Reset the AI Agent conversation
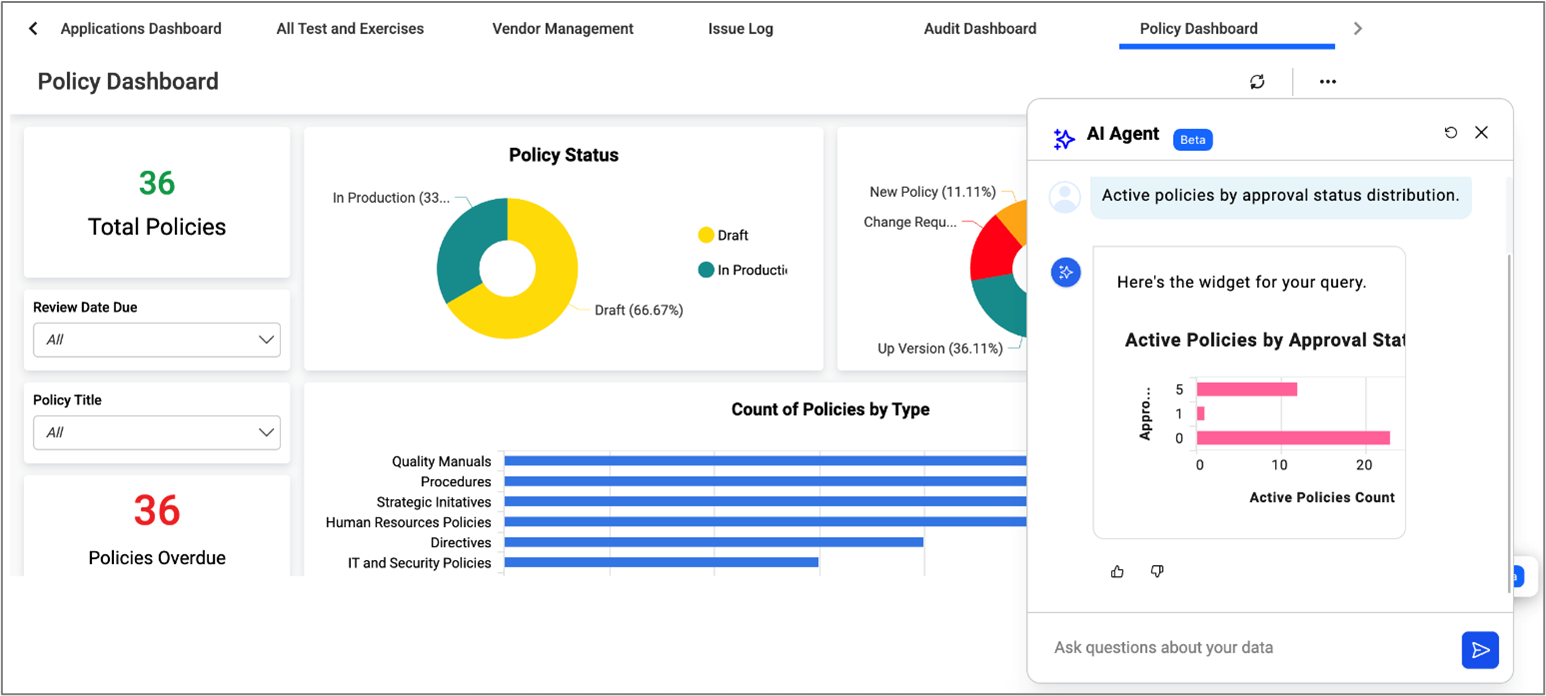Viewport: 1546px width, 696px height. click(x=1451, y=132)
